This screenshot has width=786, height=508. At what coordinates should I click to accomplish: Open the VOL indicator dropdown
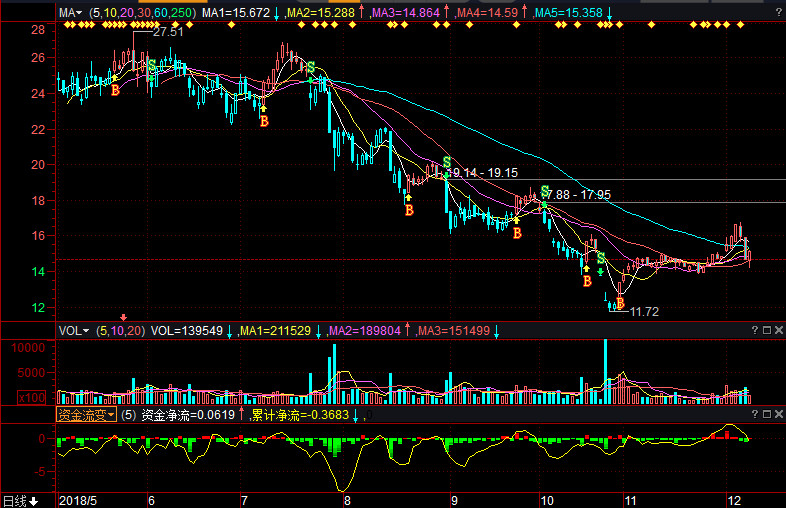click(74, 330)
